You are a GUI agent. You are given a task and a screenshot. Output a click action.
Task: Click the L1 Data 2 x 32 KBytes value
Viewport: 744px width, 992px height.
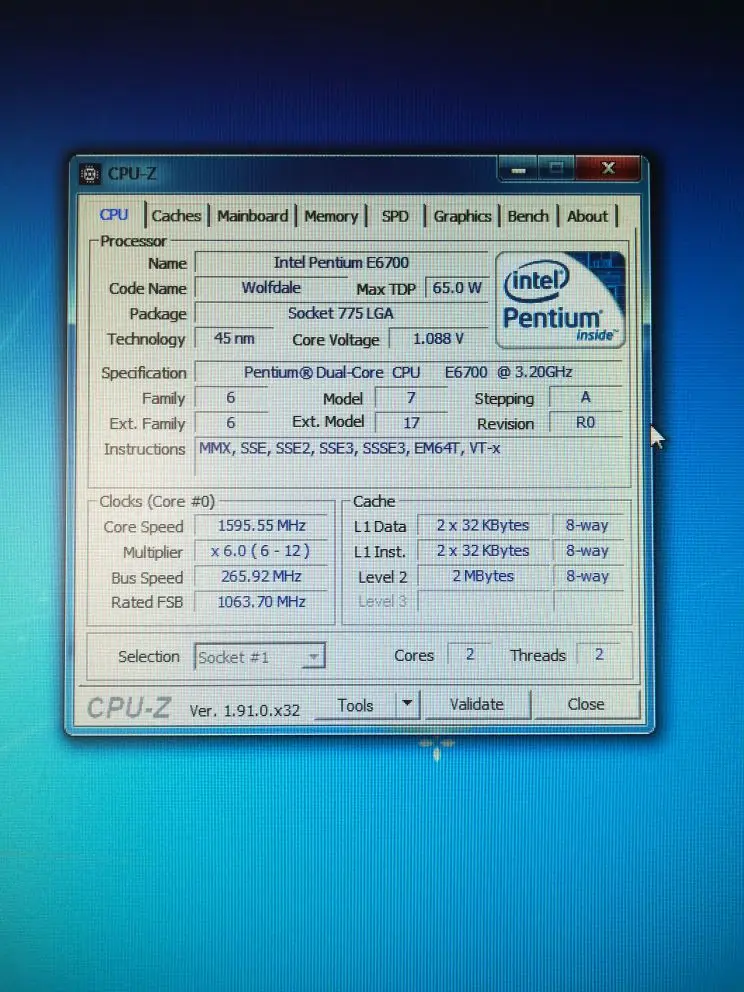[483, 526]
